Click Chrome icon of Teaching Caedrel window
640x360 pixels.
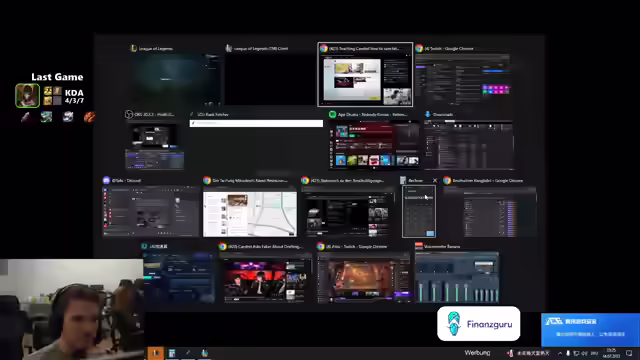click(x=324, y=48)
